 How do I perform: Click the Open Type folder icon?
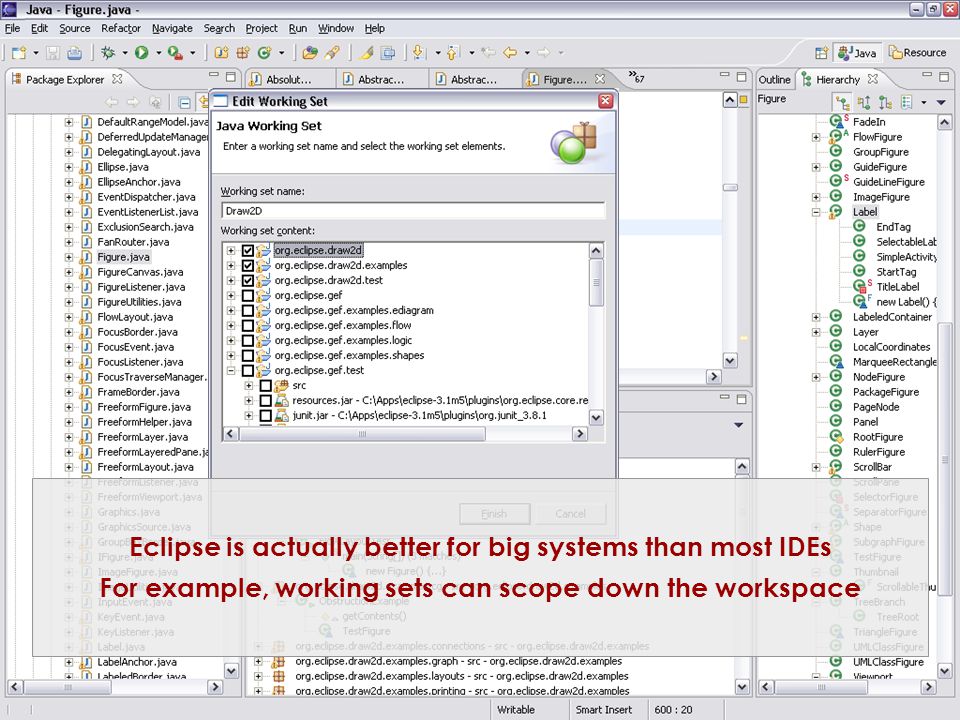click(x=310, y=53)
